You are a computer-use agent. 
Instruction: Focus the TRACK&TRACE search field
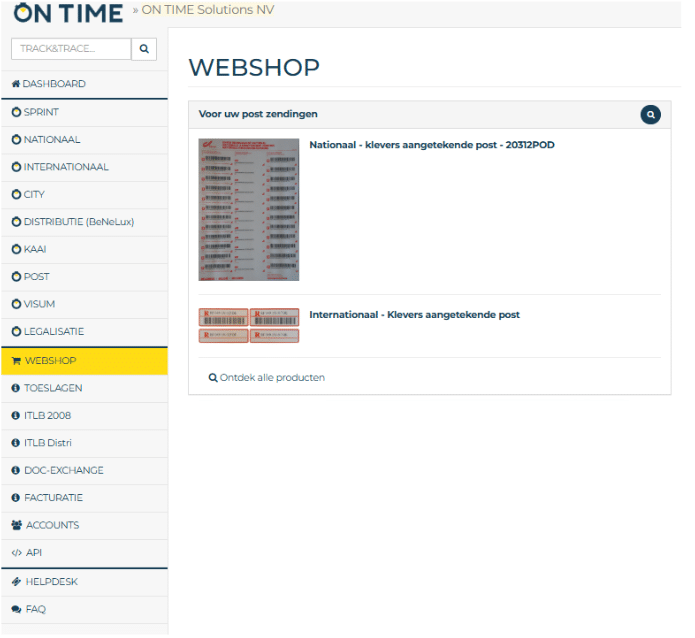pos(72,49)
